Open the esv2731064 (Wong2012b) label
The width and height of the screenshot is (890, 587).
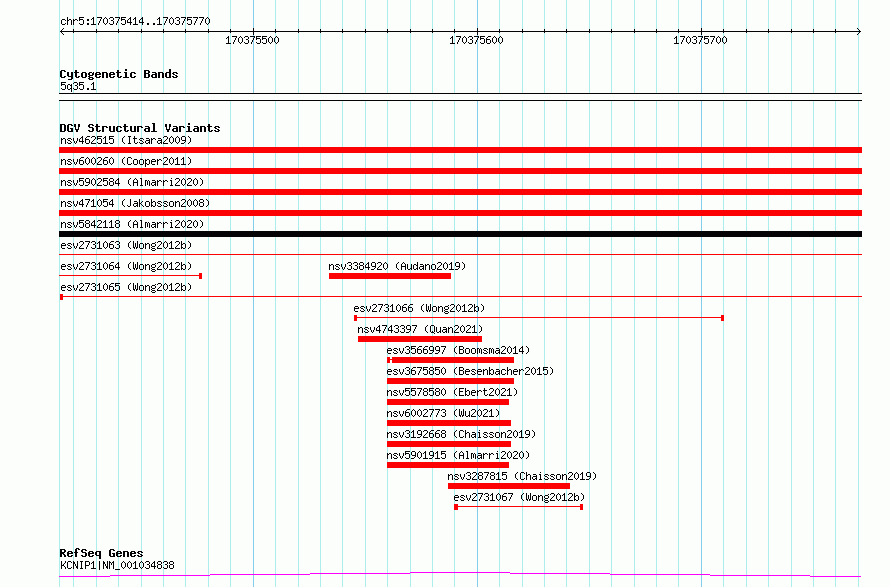pos(126,266)
